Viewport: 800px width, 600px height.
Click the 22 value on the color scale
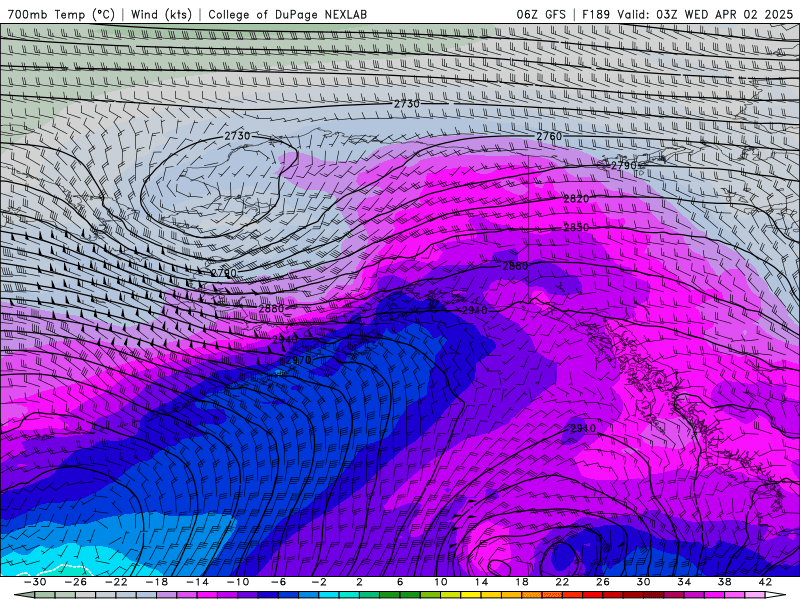tap(562, 582)
